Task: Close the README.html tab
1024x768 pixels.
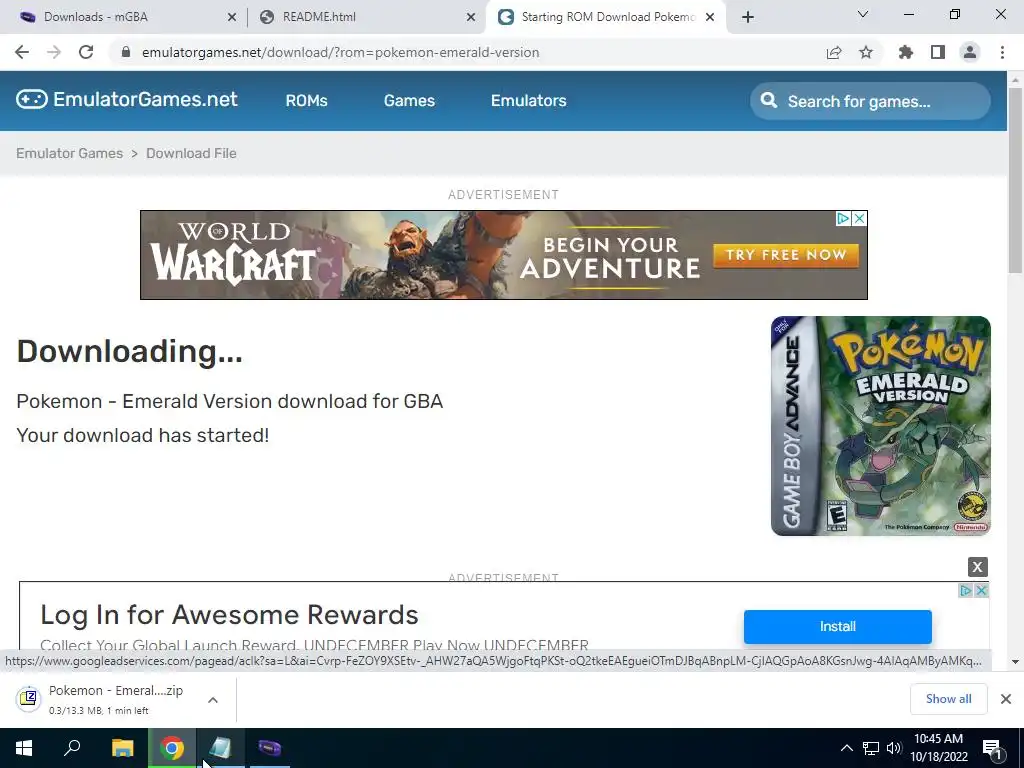Action: pos(471,17)
